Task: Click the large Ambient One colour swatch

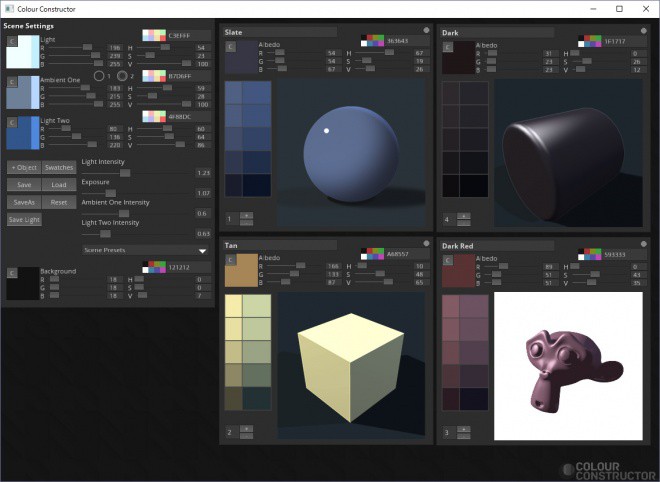Action: click(23, 92)
